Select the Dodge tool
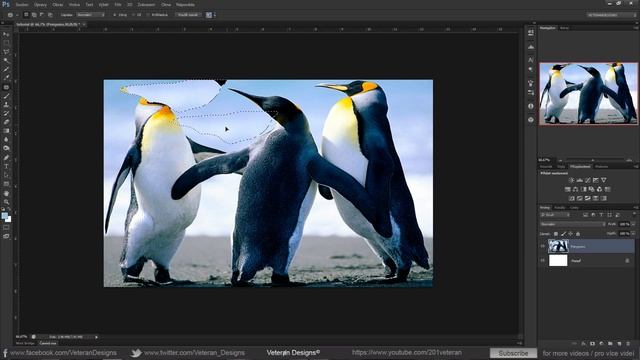Image resolution: width=640 pixels, height=360 pixels. pyautogui.click(x=6, y=148)
